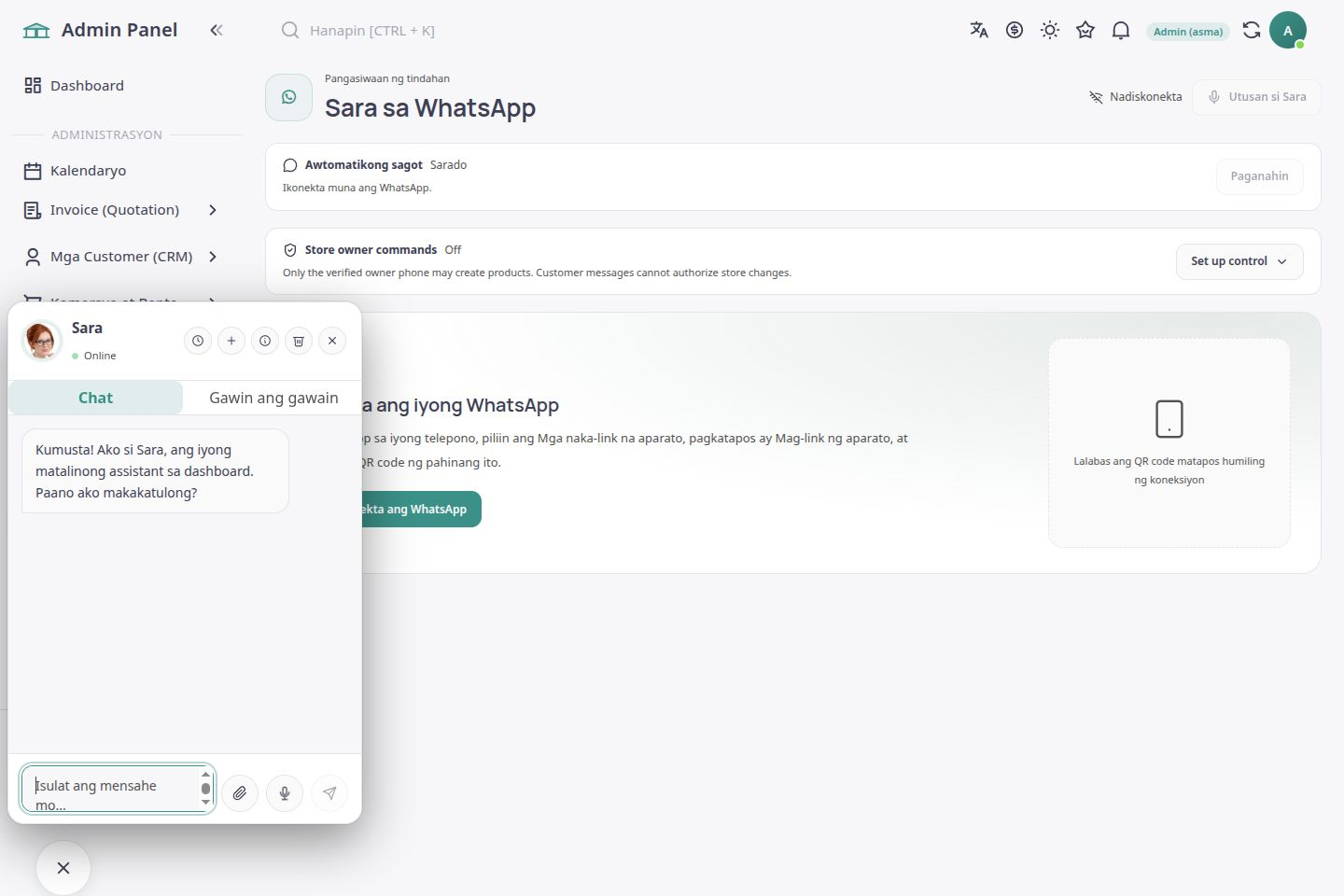View Sara chat history clock icon
Image resolution: width=1344 pixels, height=896 pixels.
(x=198, y=341)
